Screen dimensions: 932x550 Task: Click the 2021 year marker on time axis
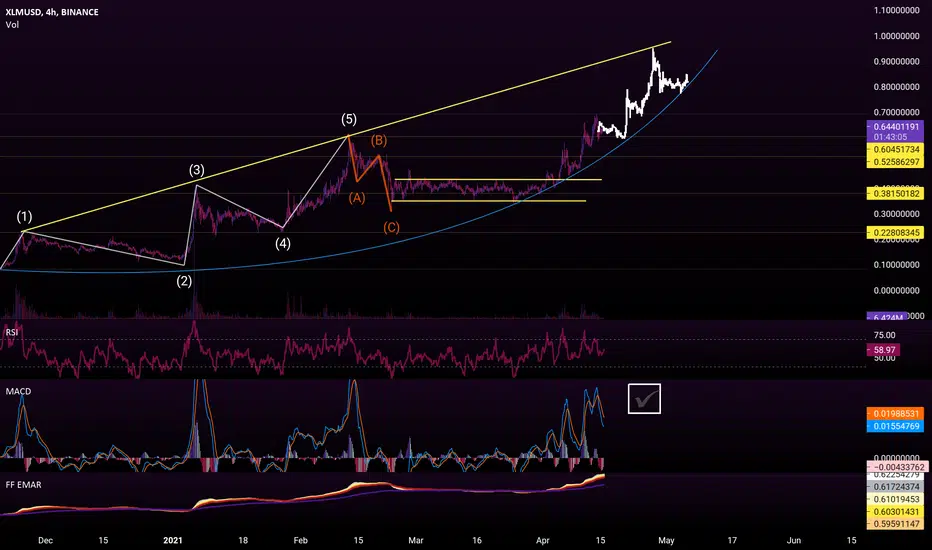click(x=172, y=540)
